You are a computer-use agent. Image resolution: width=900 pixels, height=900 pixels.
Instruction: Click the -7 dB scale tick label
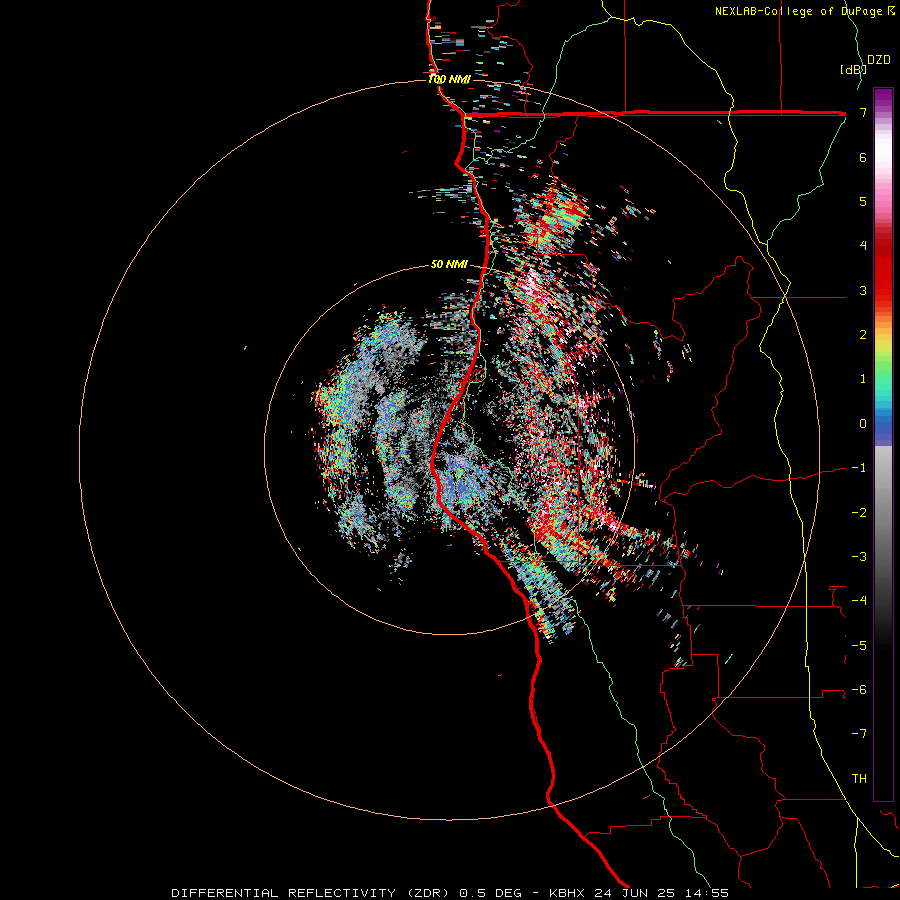859,734
